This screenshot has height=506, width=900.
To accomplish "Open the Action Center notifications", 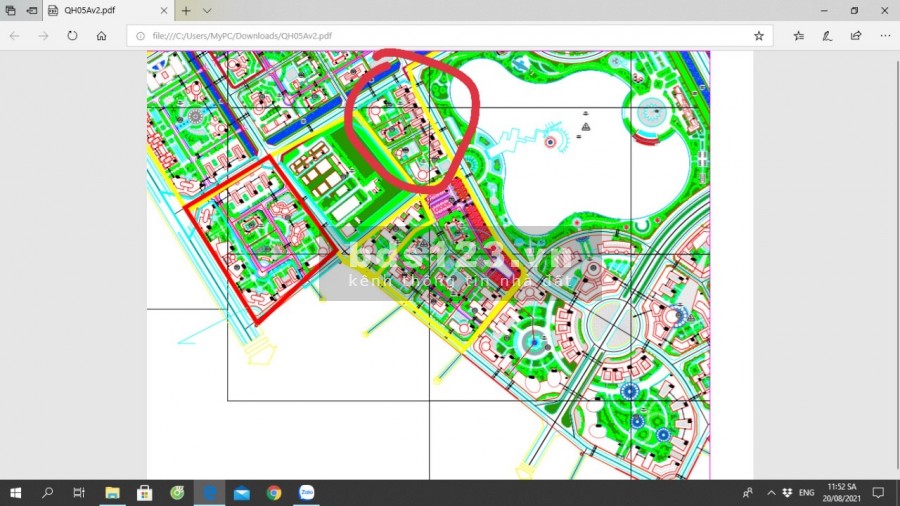I will [x=878, y=493].
